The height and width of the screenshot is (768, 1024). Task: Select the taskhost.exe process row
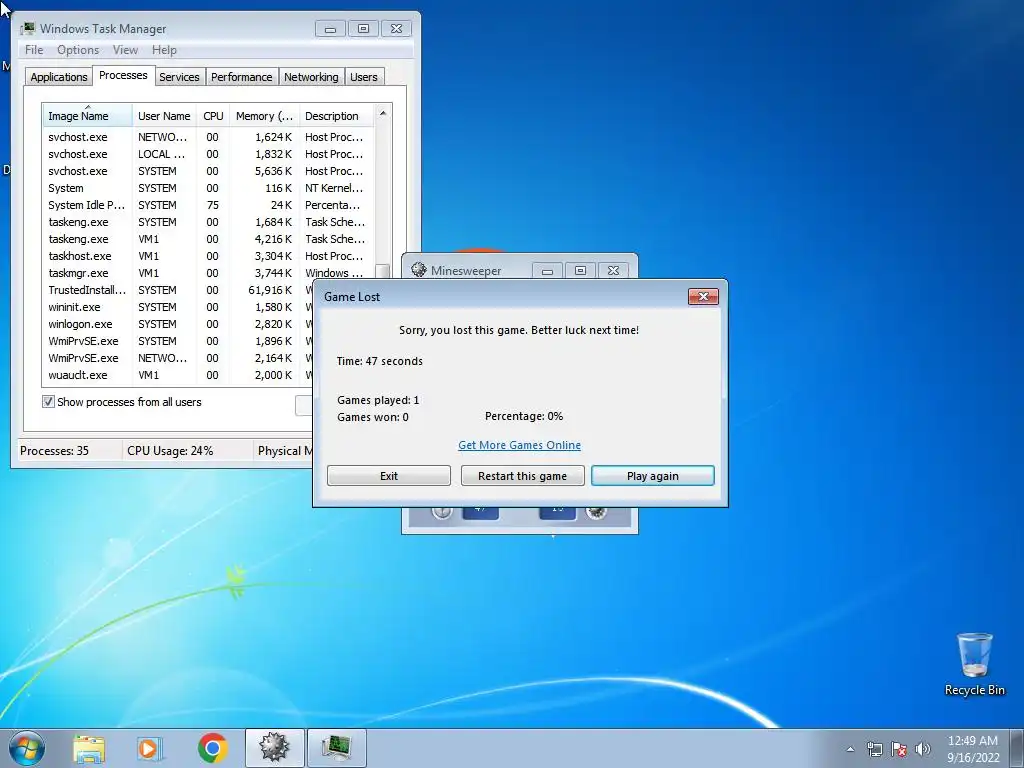[208, 256]
